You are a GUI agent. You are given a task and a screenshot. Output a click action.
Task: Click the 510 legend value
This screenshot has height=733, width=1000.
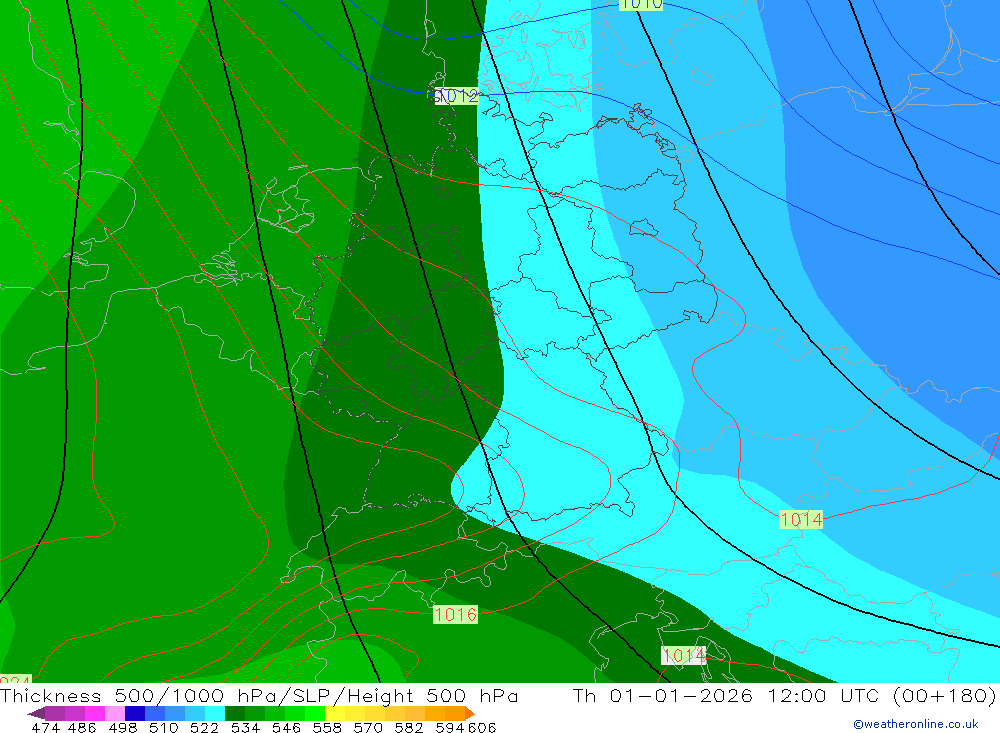(163, 727)
